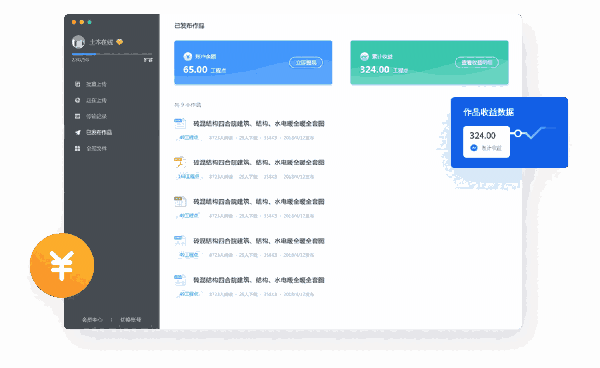The height and width of the screenshot is (368, 600).
Task: Click the cumulative earnings icon on green card
Action: (x=364, y=56)
